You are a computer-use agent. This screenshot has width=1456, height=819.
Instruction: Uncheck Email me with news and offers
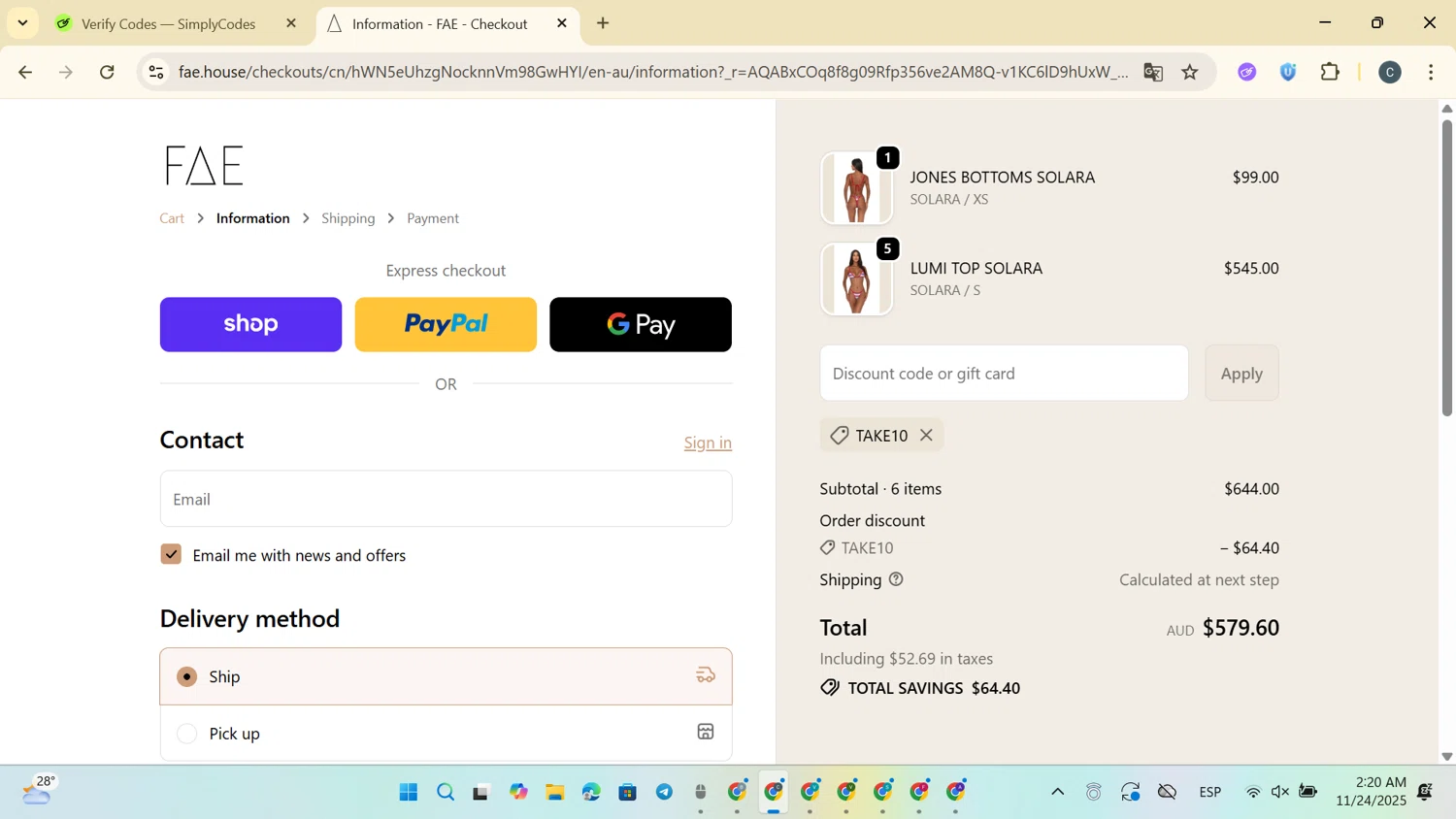pos(171,554)
